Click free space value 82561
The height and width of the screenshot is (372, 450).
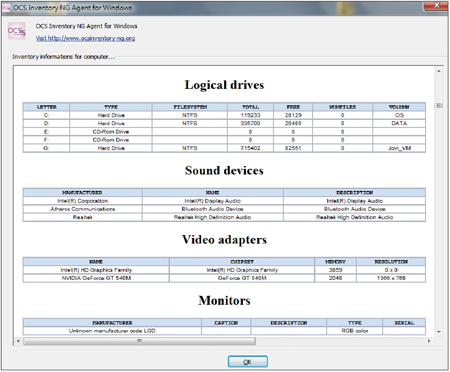[293, 148]
